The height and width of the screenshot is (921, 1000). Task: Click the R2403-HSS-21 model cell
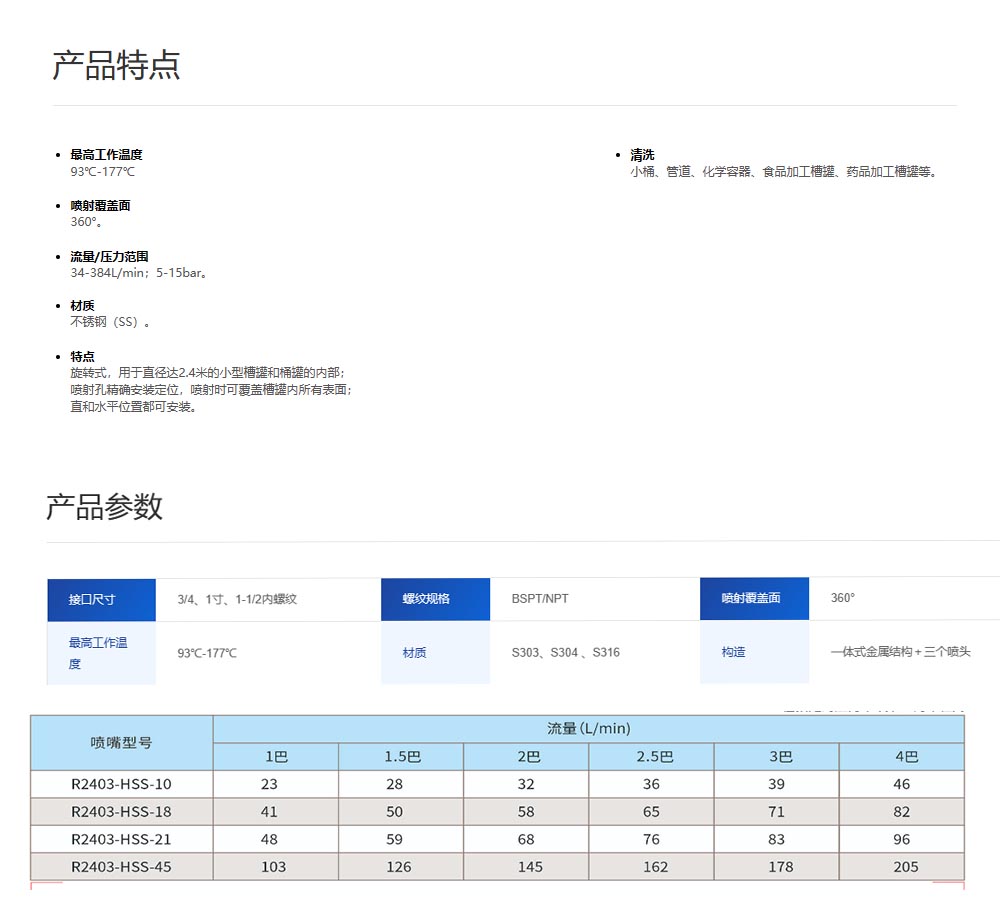coord(121,839)
